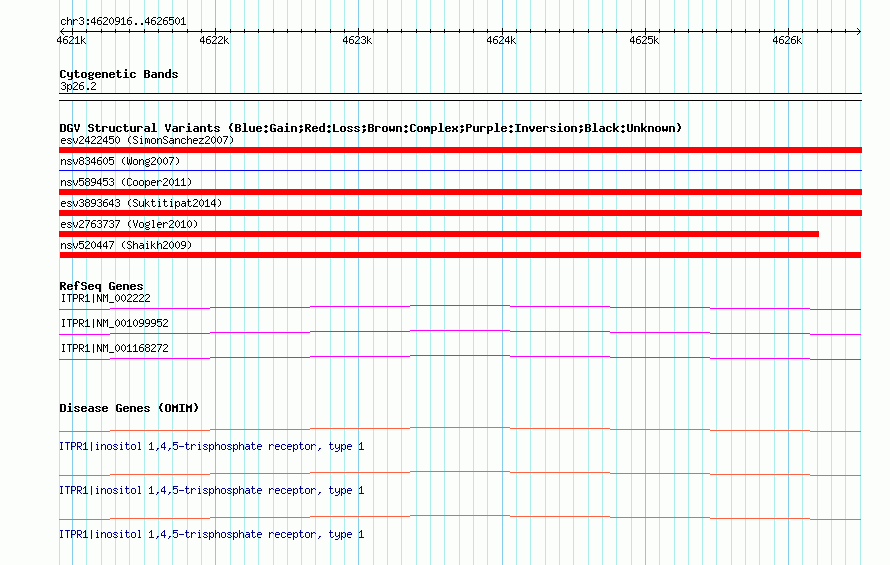This screenshot has height=565, width=890.
Task: Click variant label esv2422450 (SimonSanchez2007)
Action: point(147,140)
